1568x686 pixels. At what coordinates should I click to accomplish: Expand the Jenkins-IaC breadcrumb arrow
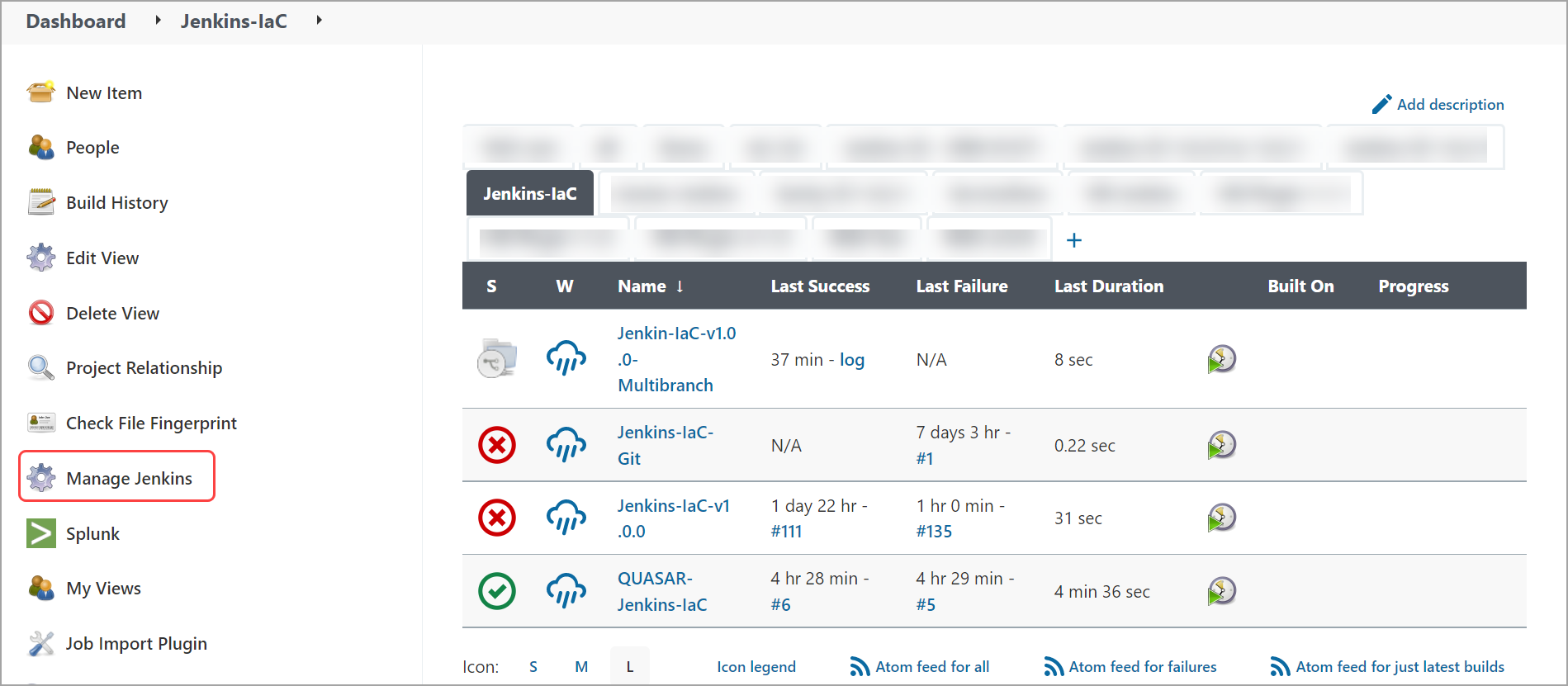pos(319,20)
